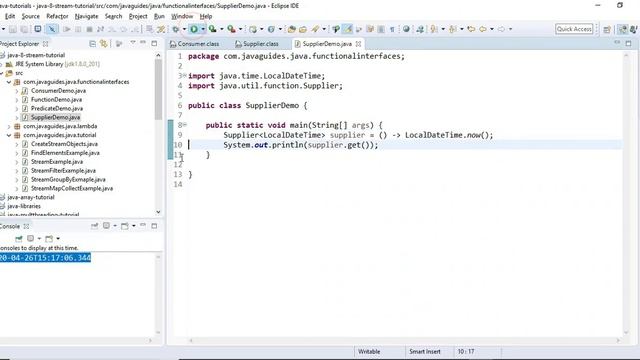Run SupplierDemo with the green Run icon
Screen dimensions: 640x360
click(x=194, y=29)
